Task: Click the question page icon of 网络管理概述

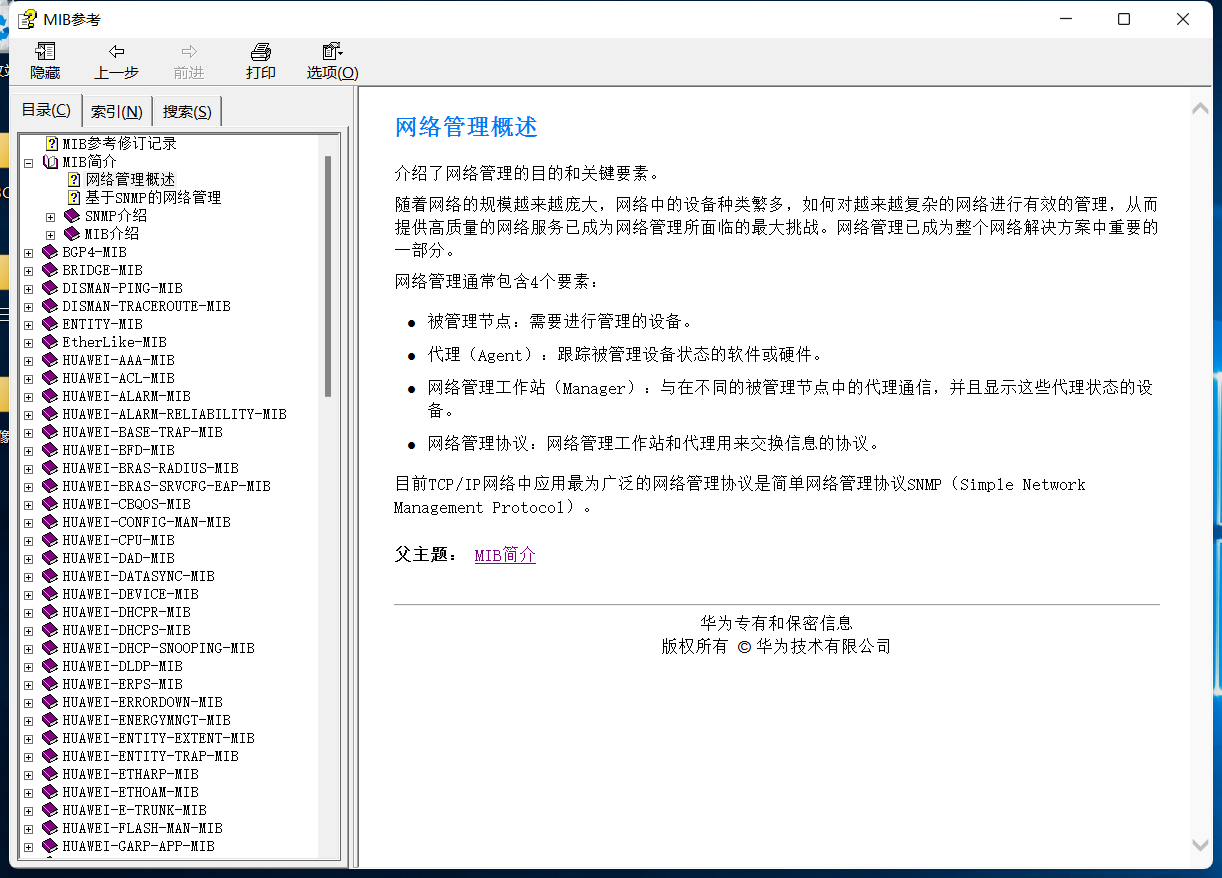Action: coord(74,180)
